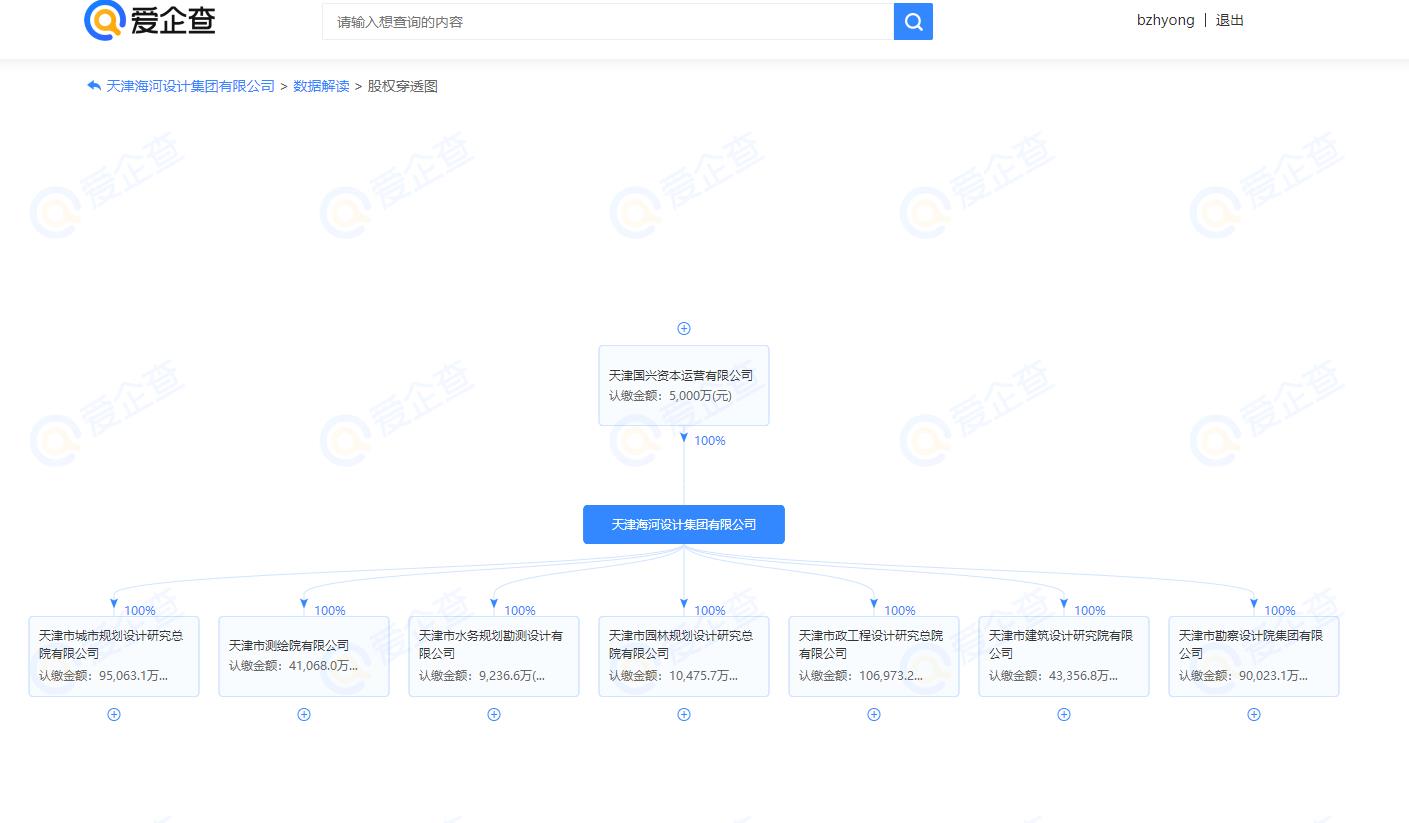Viewport: 1409px width, 823px height.
Task: Open the 天津市测绘院有限公司 card
Action: pyautogui.click(x=304, y=656)
